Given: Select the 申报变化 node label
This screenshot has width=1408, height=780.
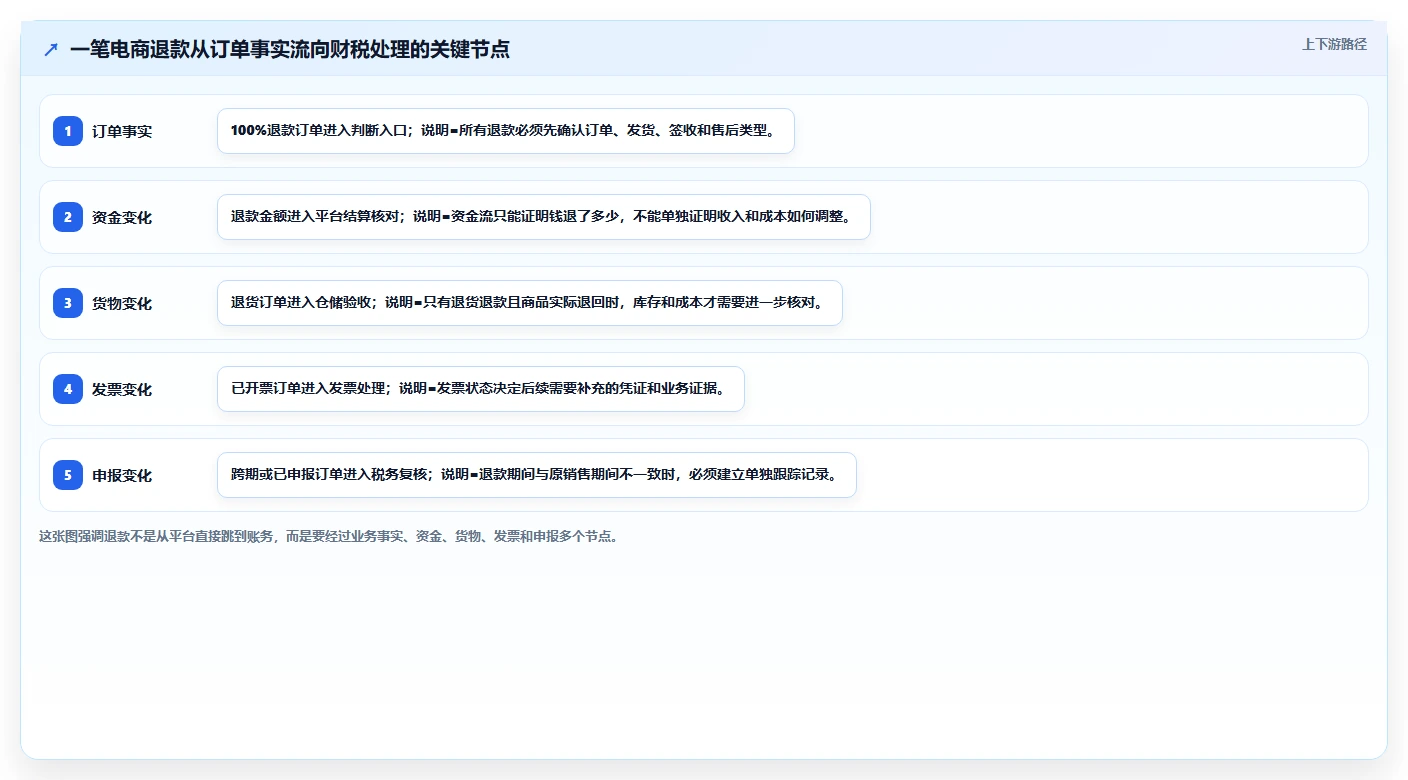Looking at the screenshot, I should (122, 475).
